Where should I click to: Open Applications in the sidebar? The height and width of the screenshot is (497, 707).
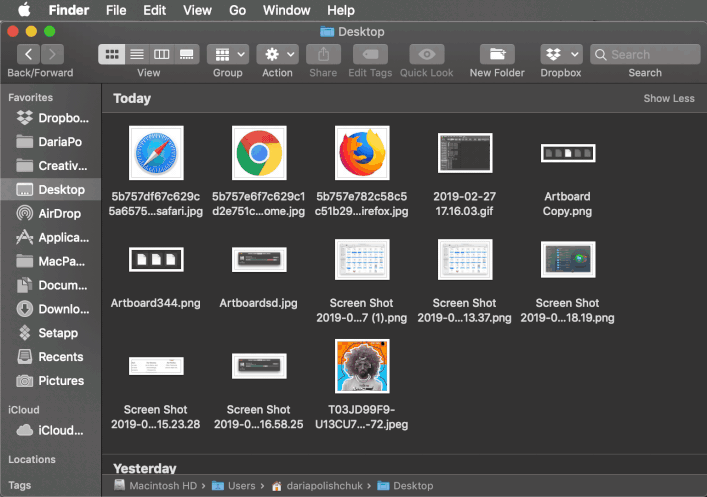click(x=50, y=238)
